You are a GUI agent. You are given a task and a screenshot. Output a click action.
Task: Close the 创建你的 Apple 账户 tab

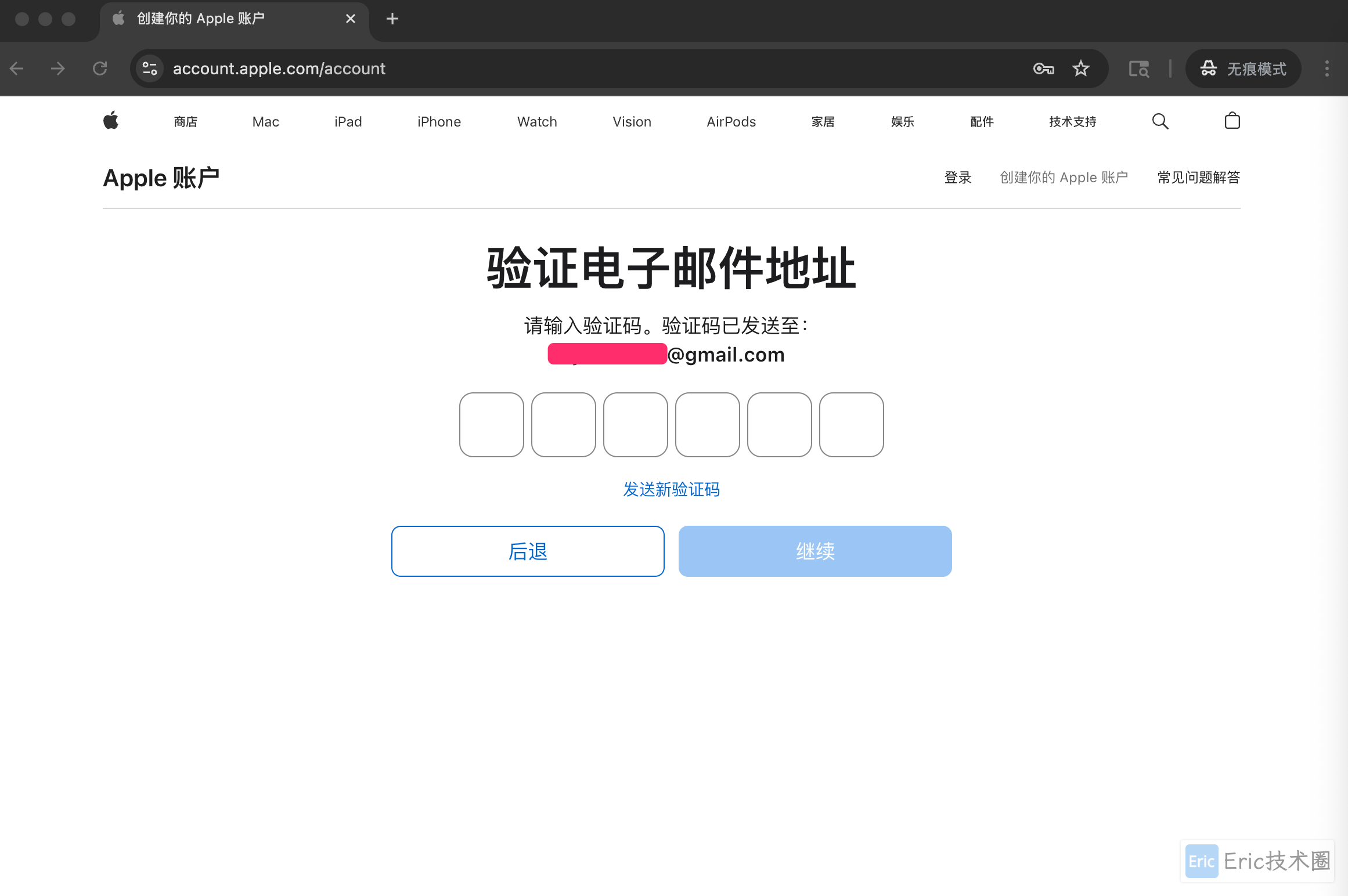tap(351, 19)
